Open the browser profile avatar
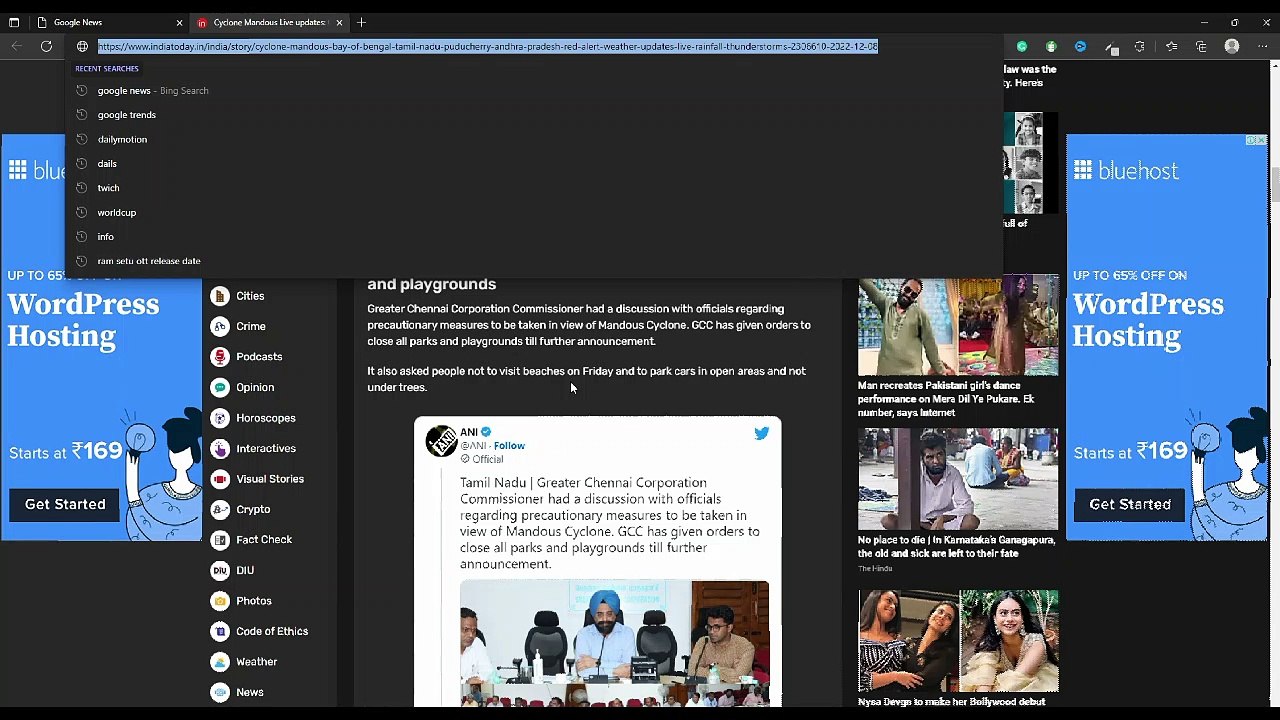The height and width of the screenshot is (720, 1280). click(x=1232, y=46)
